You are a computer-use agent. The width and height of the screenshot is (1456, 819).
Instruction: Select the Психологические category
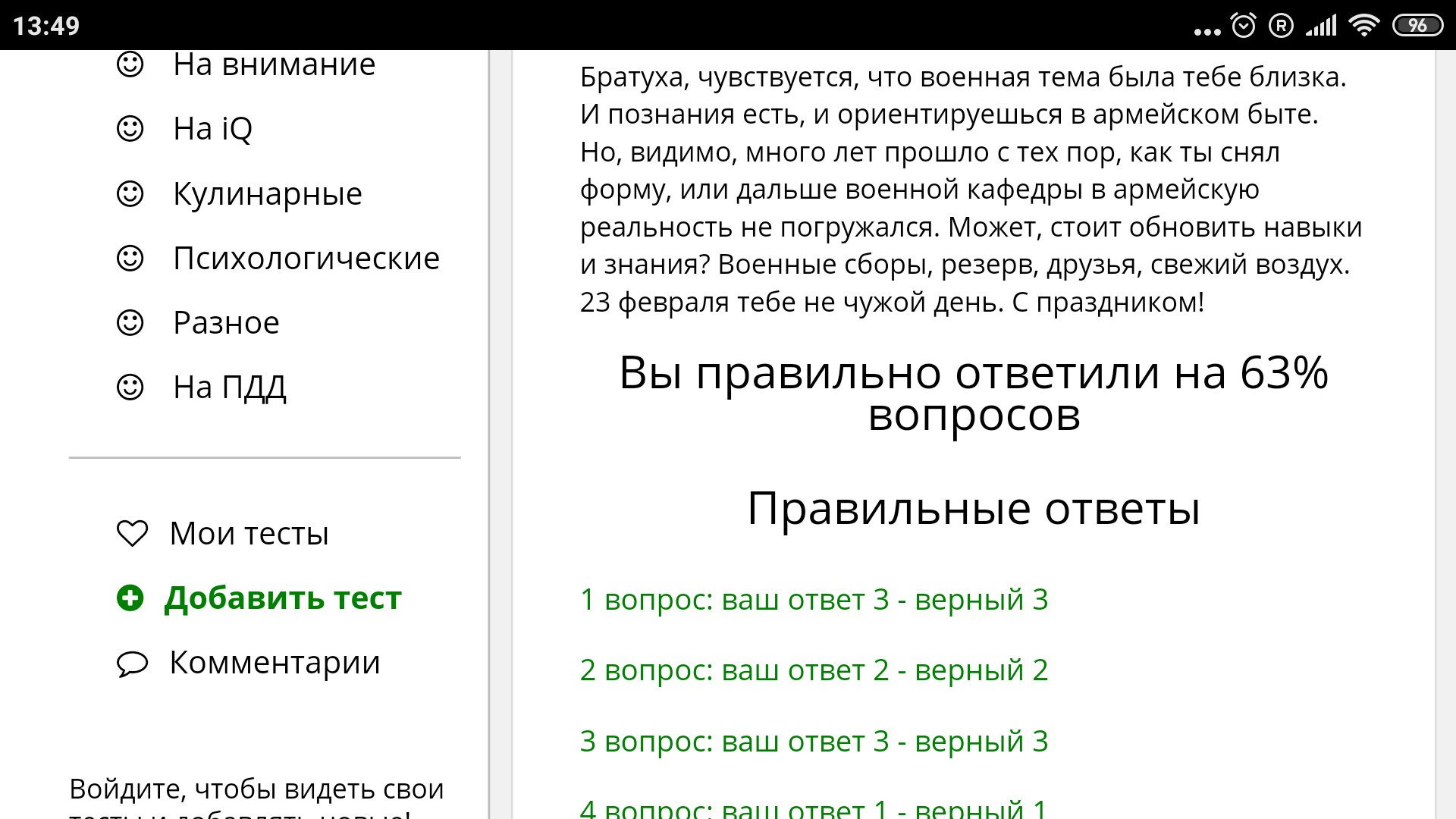point(306,259)
